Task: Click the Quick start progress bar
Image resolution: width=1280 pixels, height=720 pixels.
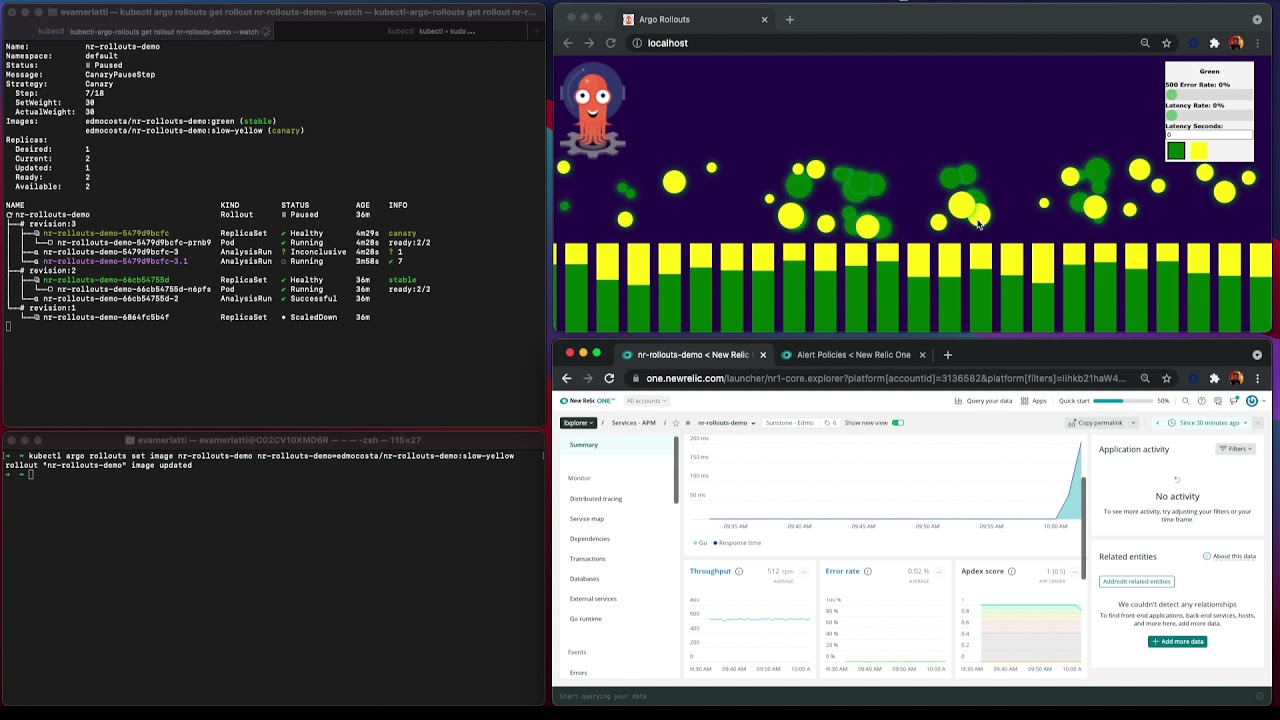Action: (1123, 401)
